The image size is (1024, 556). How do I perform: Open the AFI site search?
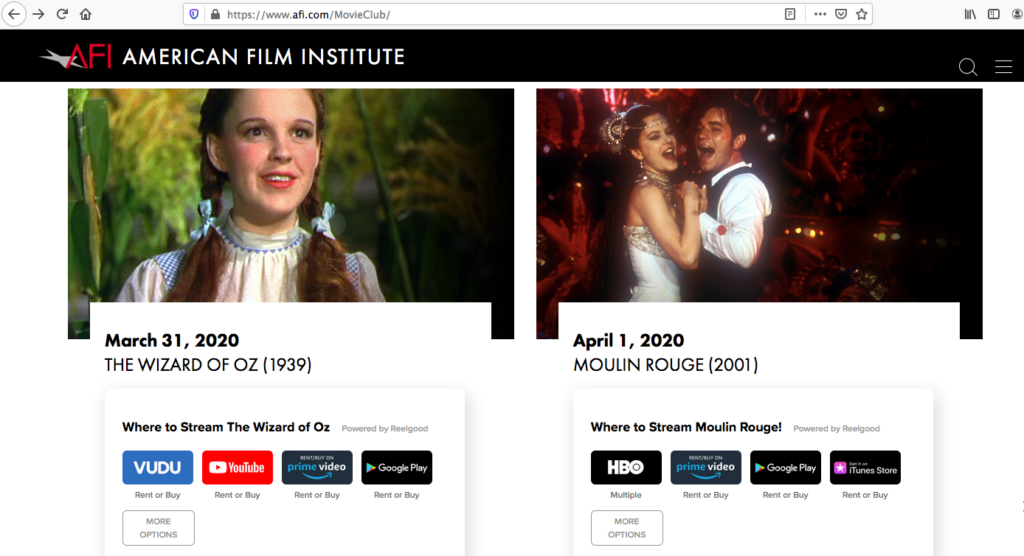coord(967,67)
